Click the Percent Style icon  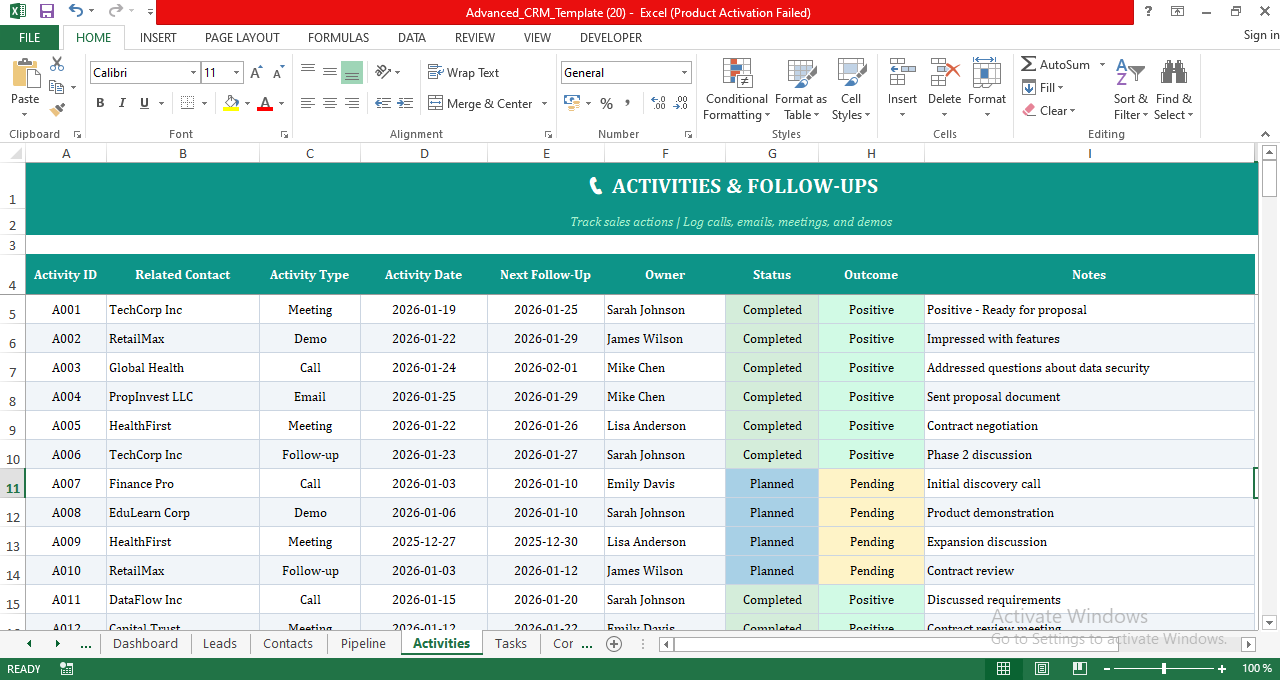pos(606,103)
